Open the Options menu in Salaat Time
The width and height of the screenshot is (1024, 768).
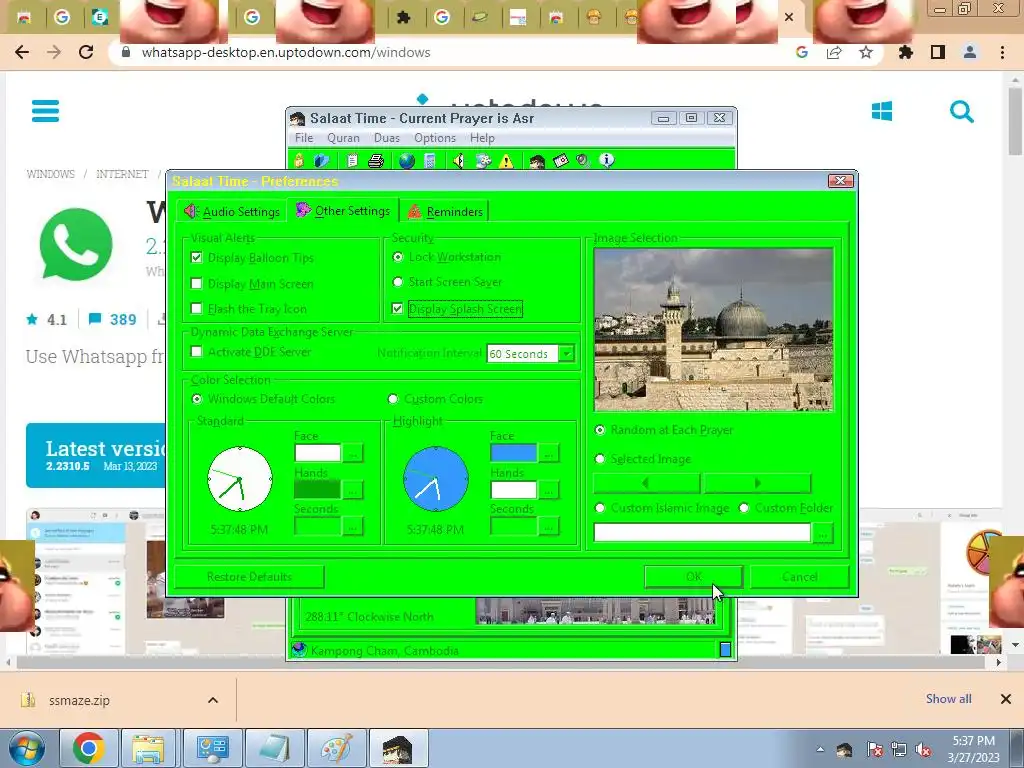[435, 138]
